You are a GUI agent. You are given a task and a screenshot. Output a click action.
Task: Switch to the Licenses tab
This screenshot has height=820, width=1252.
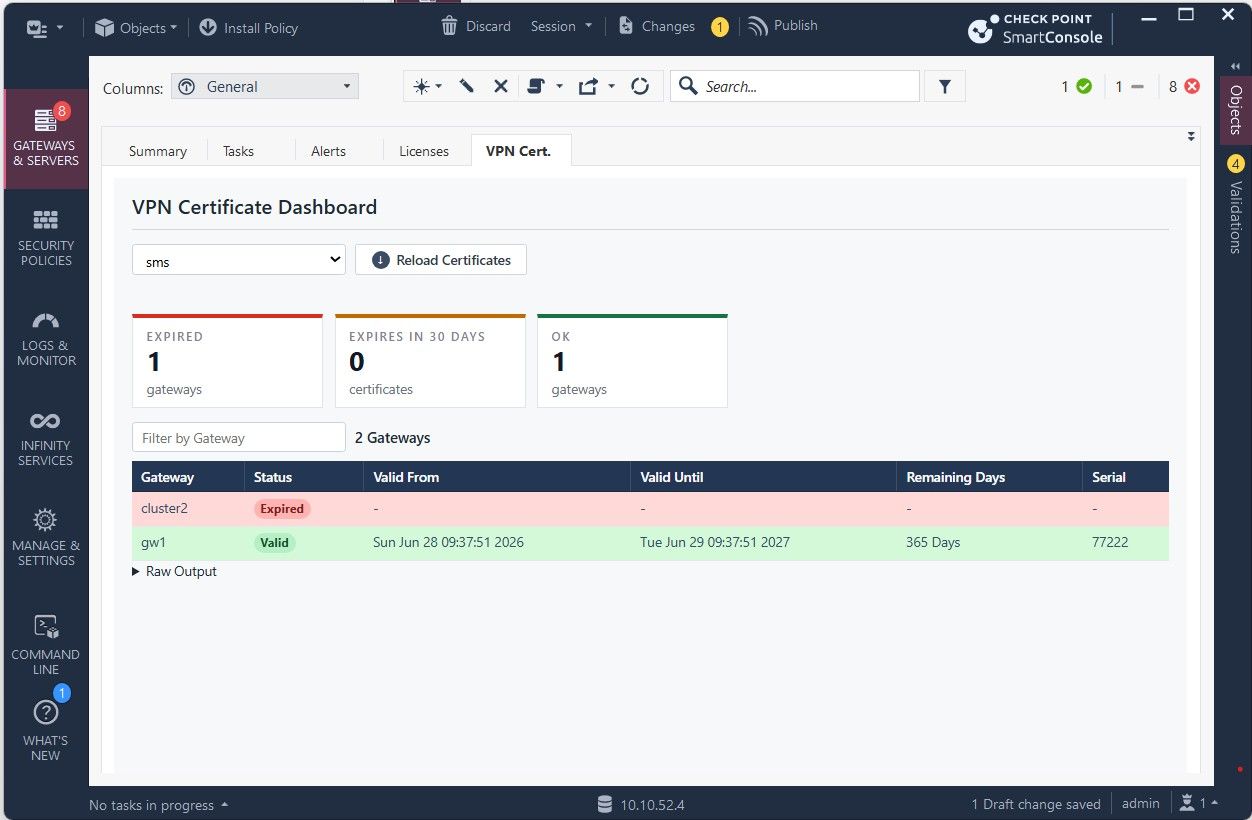coord(424,151)
